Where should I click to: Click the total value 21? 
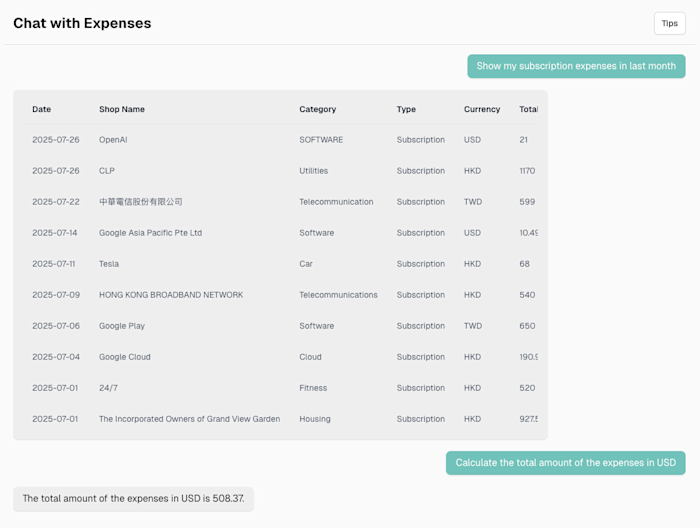(x=523, y=140)
